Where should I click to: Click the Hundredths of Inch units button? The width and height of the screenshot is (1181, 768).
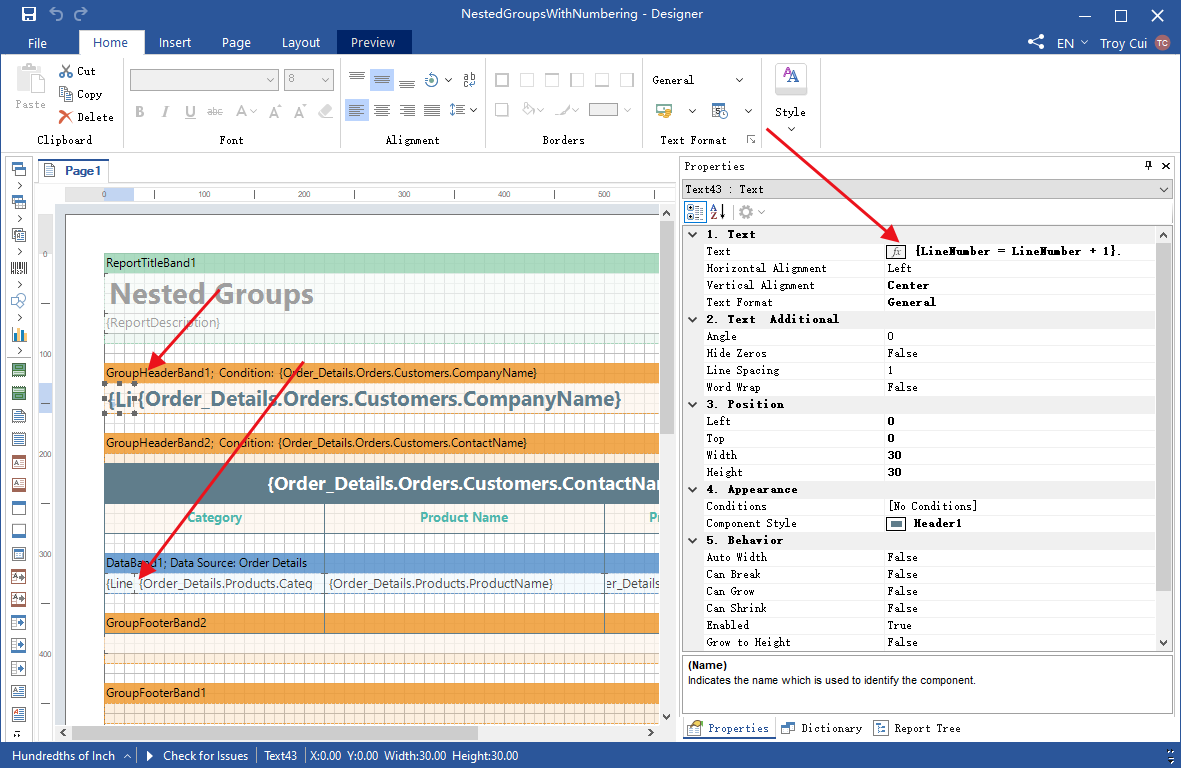tap(64, 756)
